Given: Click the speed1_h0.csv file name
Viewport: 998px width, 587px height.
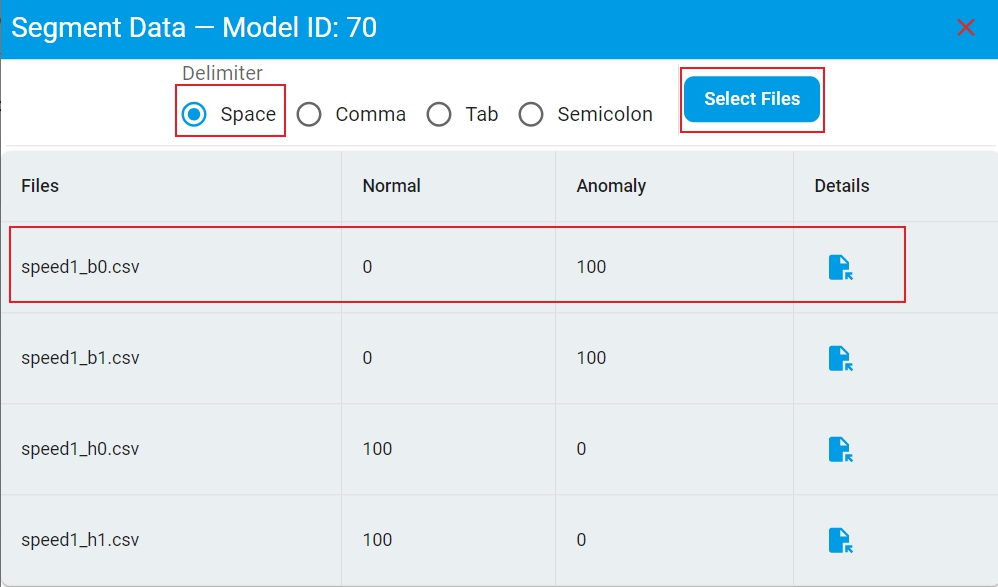Looking at the screenshot, I should click(x=80, y=449).
